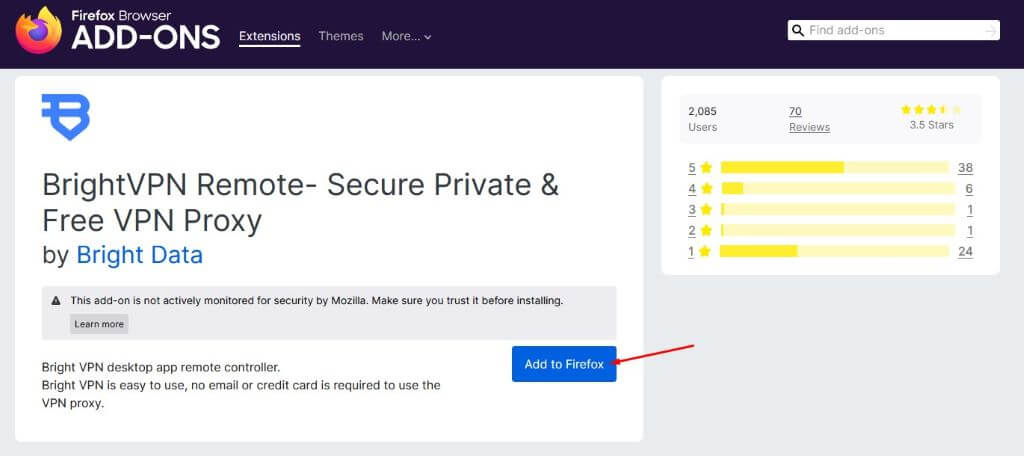Click the star icon beside rating 3
The image size is (1024, 456).
point(706,210)
